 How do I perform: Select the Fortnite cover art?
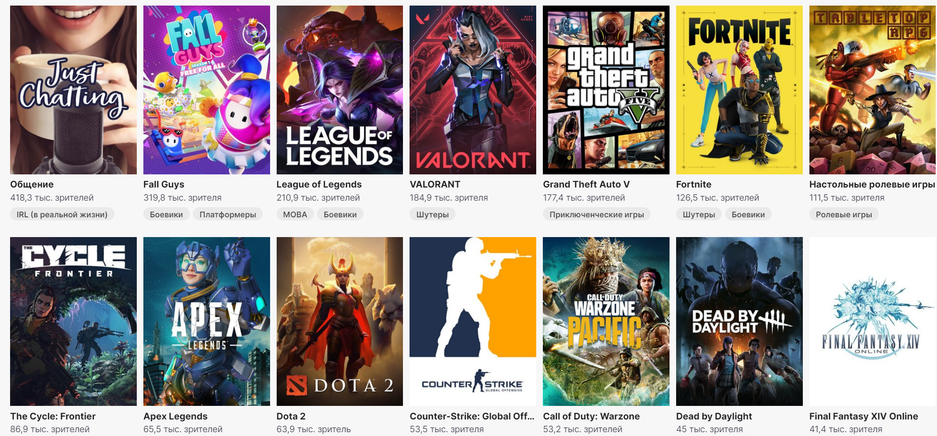click(x=739, y=90)
